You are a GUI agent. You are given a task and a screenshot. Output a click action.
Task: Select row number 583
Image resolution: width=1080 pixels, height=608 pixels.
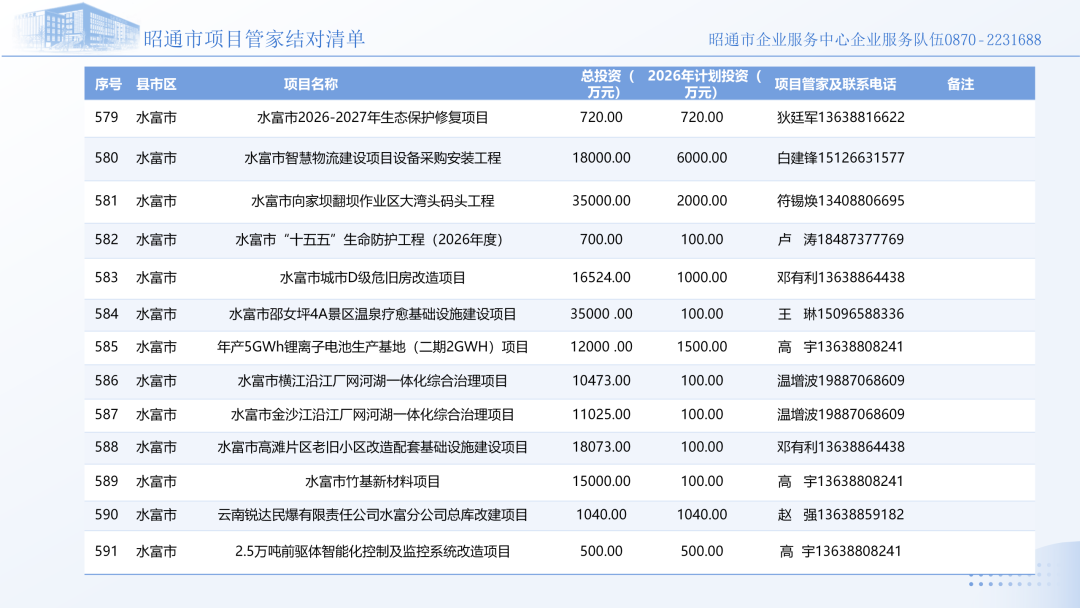(x=107, y=277)
